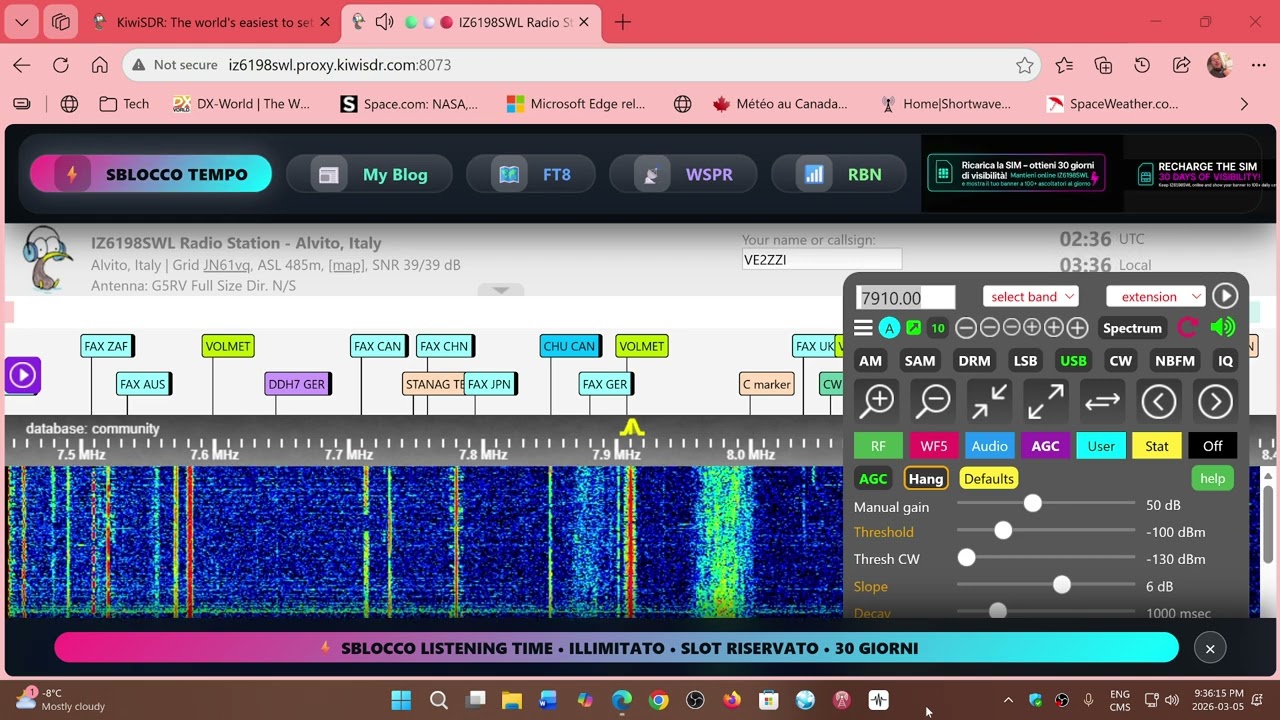Click the largest minus frequency step button
Screen dimensions: 1280x720
click(966, 328)
